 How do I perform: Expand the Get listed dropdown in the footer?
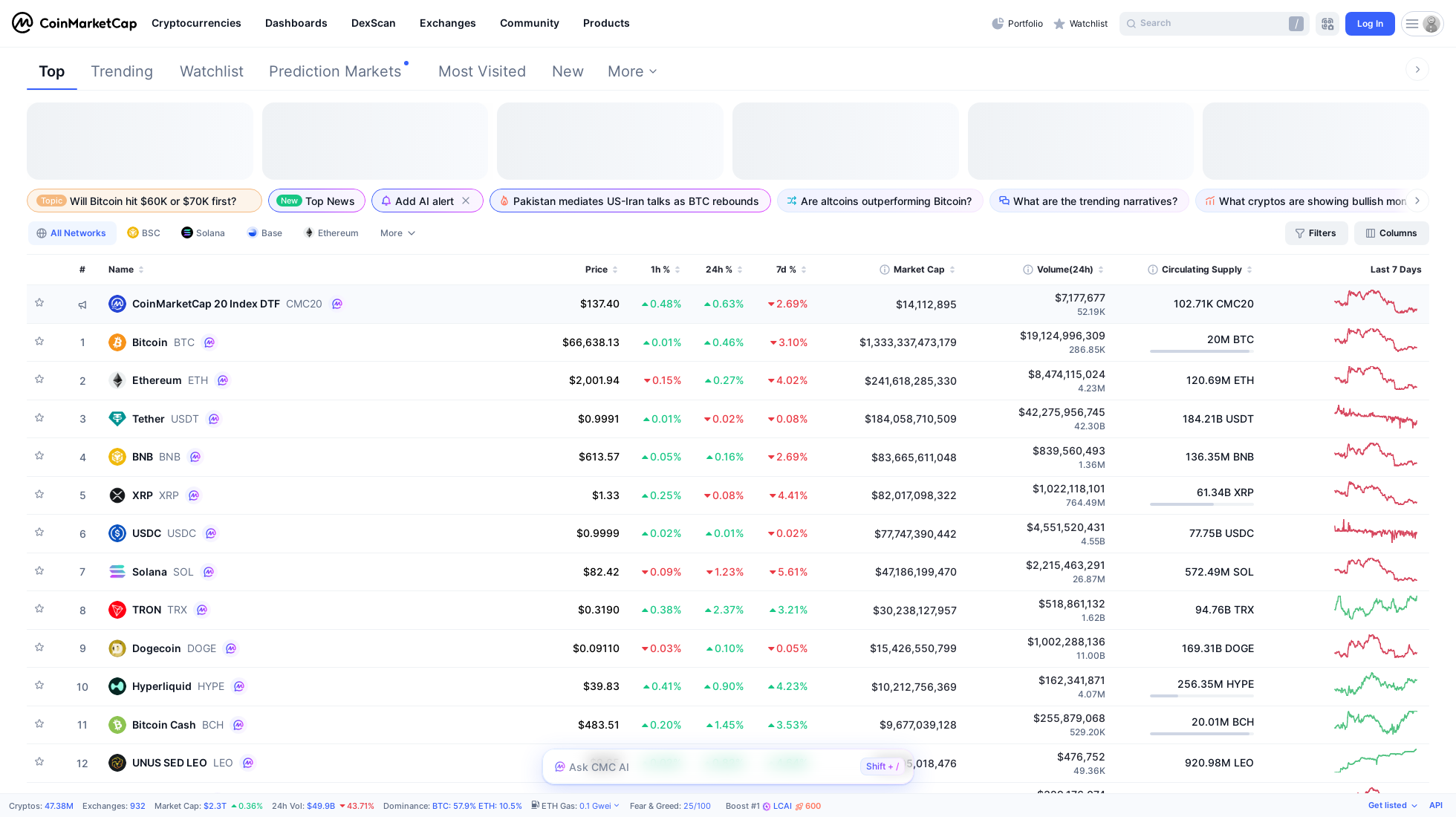coord(1391,805)
